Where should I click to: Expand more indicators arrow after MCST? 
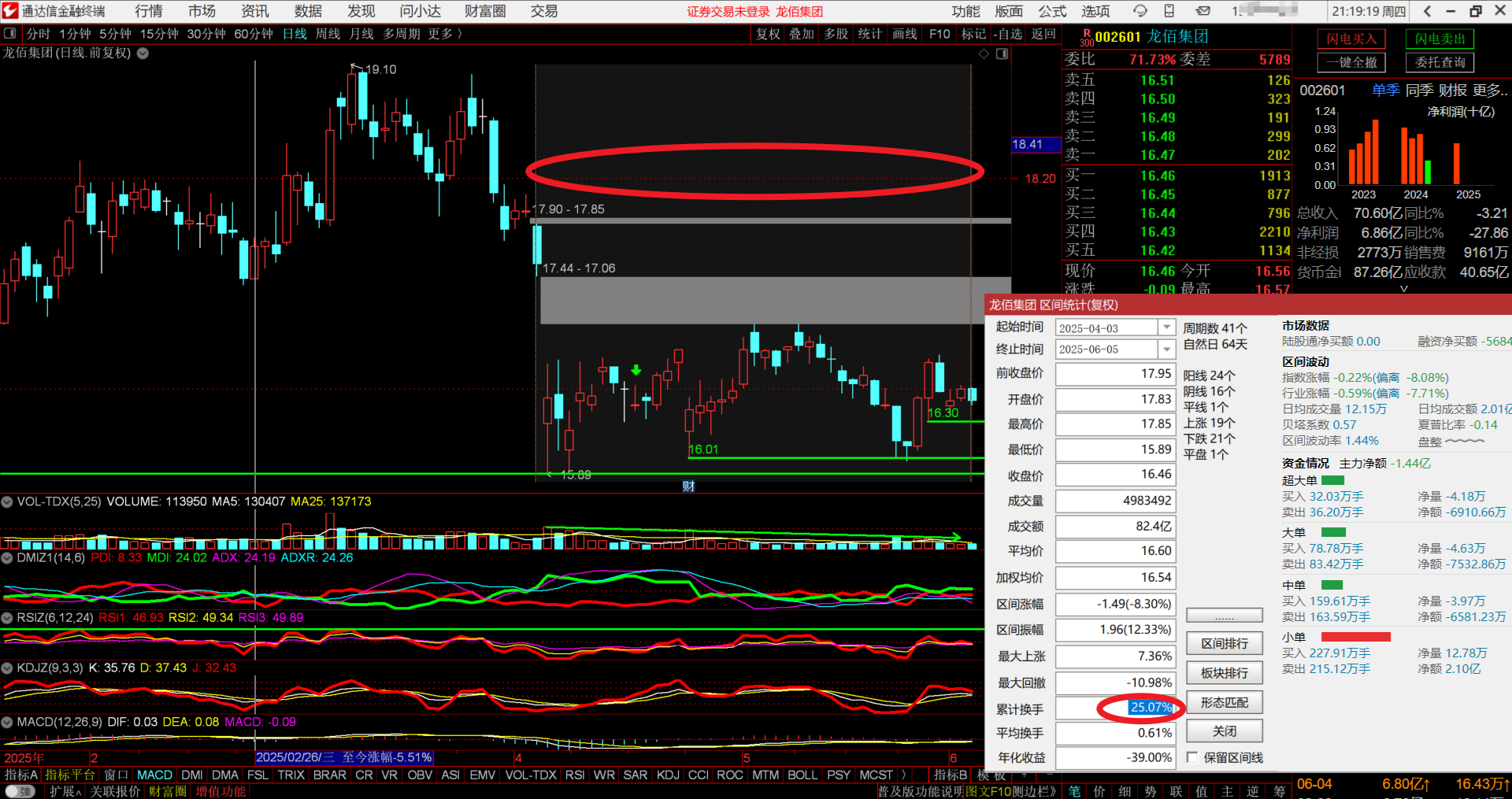(902, 775)
